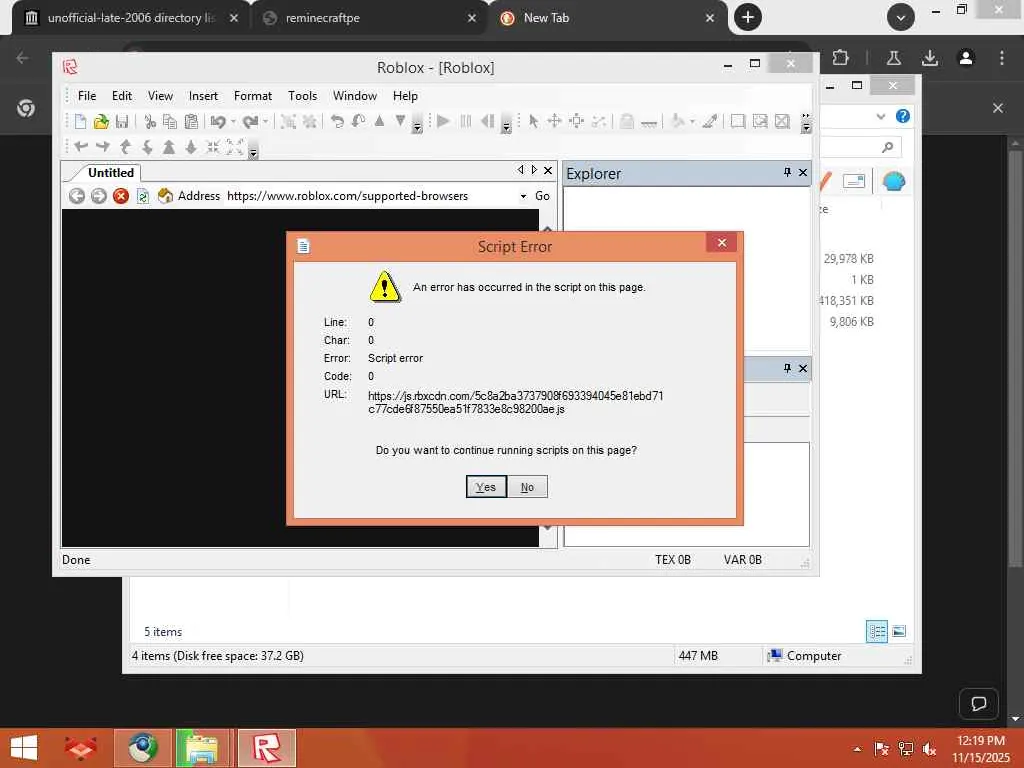Open new Chrome tab plus button
1024x768 pixels.
[x=748, y=18]
